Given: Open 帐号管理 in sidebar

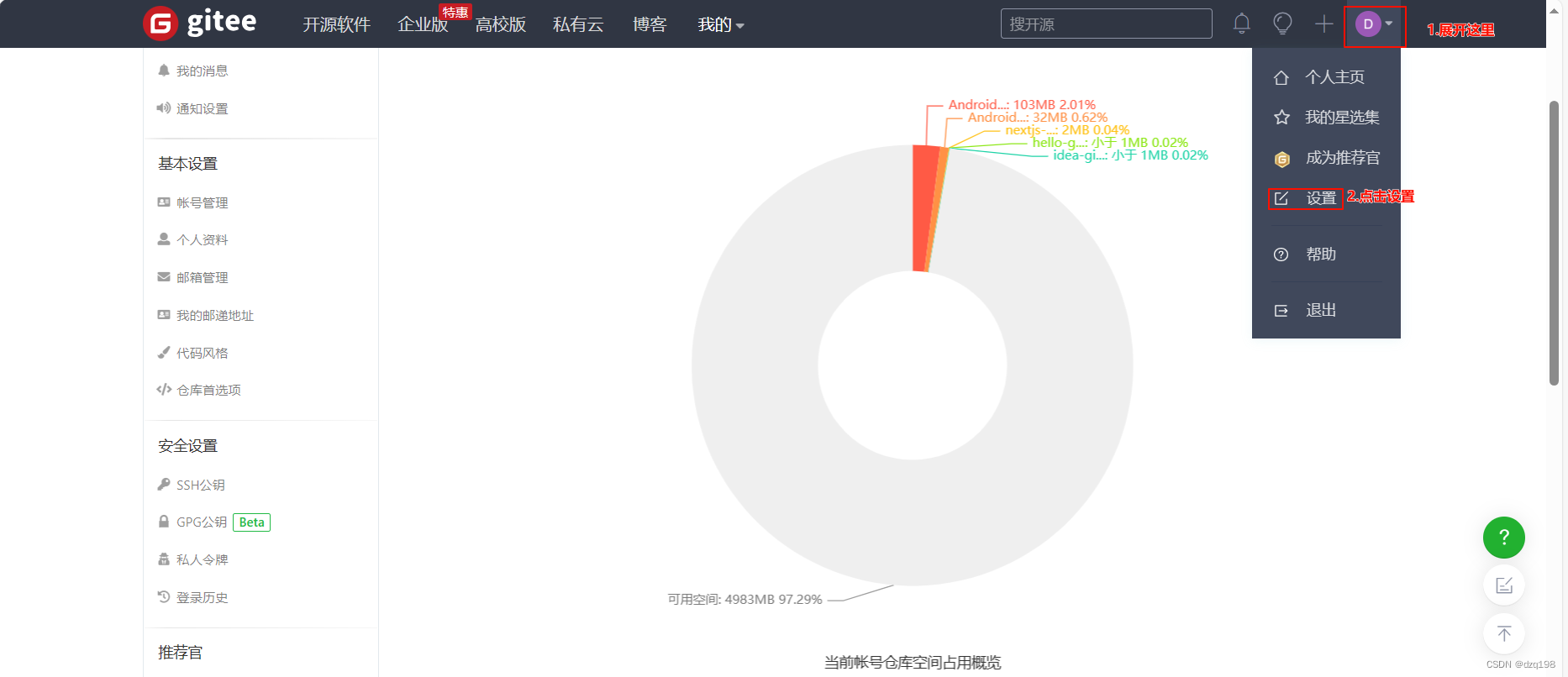Looking at the screenshot, I should [203, 202].
